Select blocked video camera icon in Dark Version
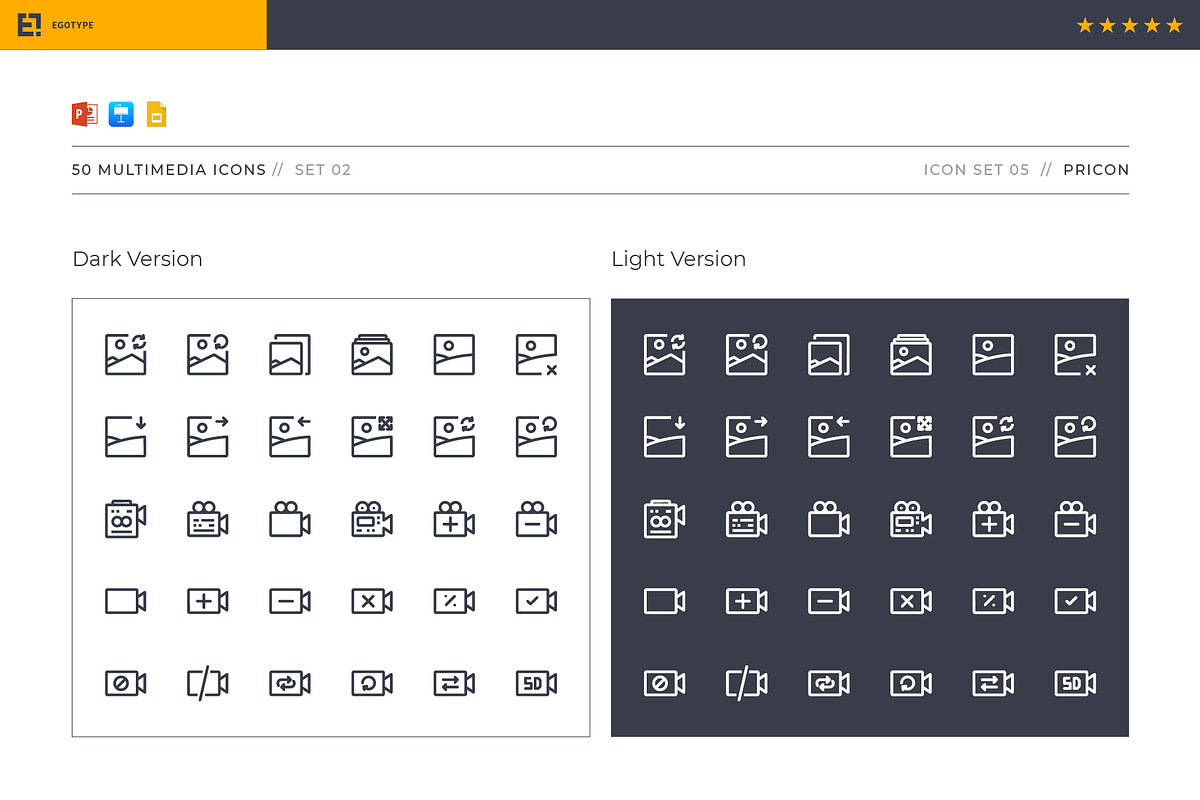The width and height of the screenshot is (1200, 800). coord(126,683)
